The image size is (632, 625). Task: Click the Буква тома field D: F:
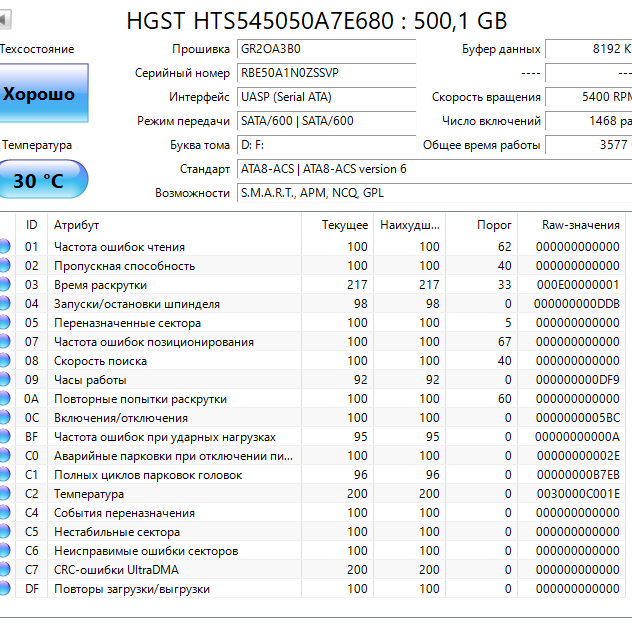click(326, 145)
